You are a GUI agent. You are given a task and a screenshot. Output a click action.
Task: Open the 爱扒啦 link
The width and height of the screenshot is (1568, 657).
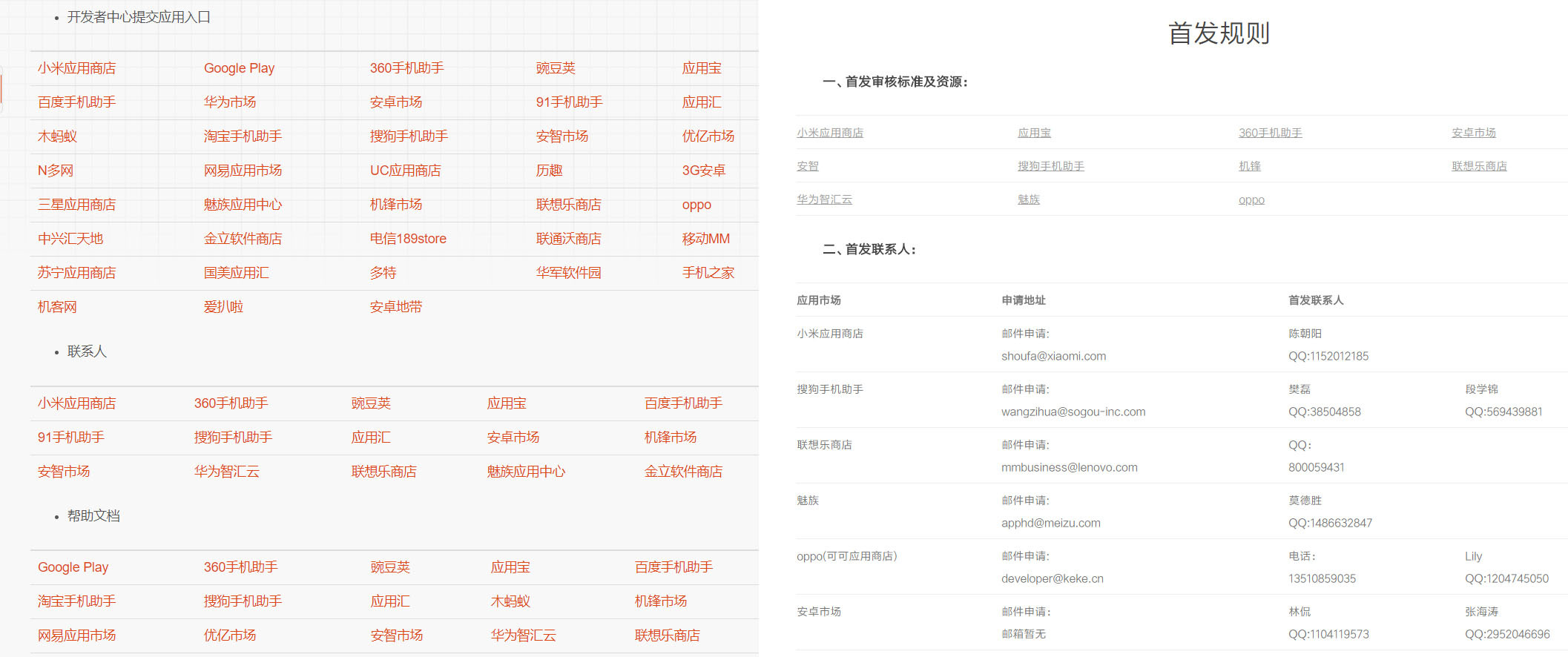point(223,307)
